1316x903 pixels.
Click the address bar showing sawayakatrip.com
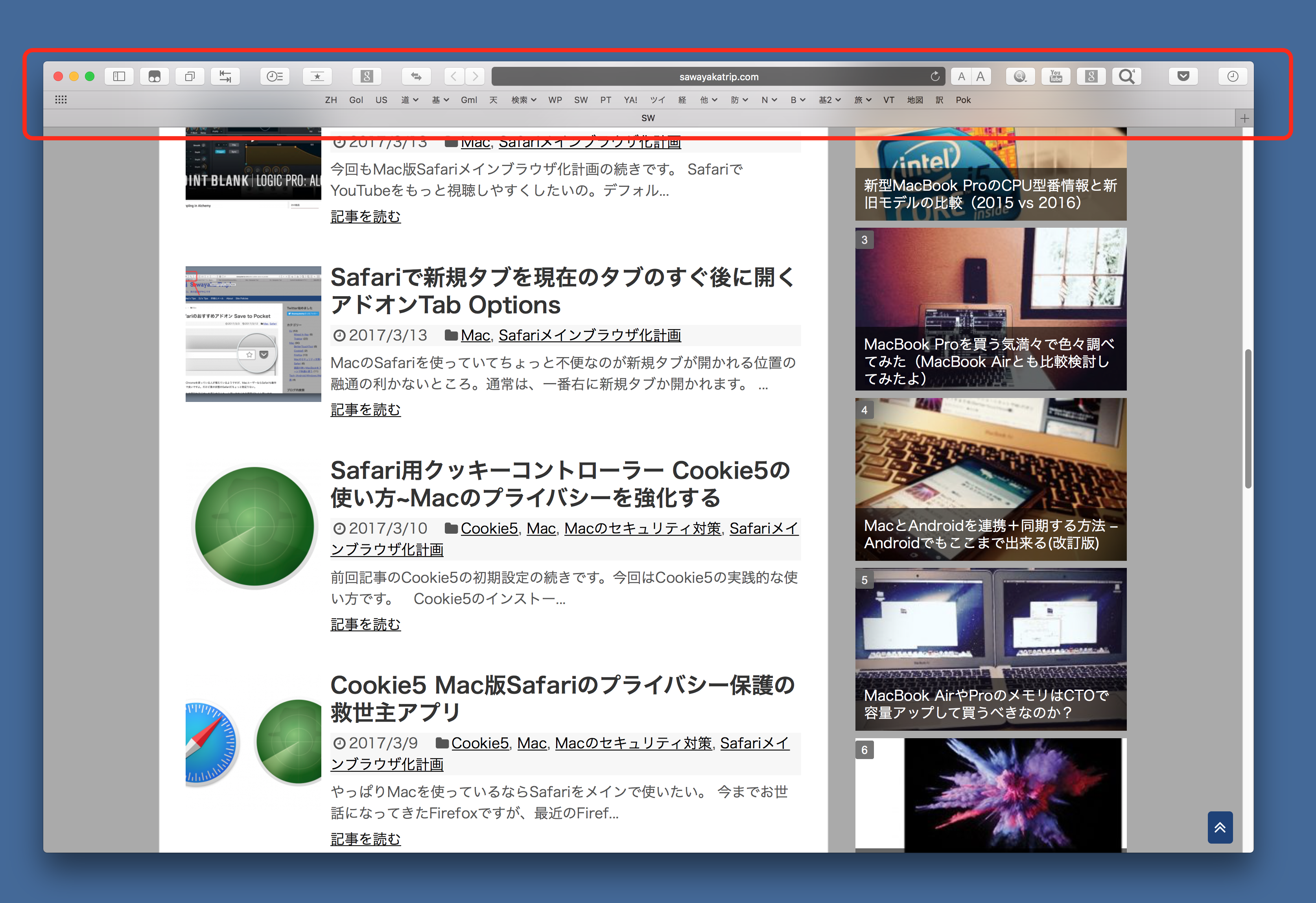pyautogui.click(x=719, y=76)
